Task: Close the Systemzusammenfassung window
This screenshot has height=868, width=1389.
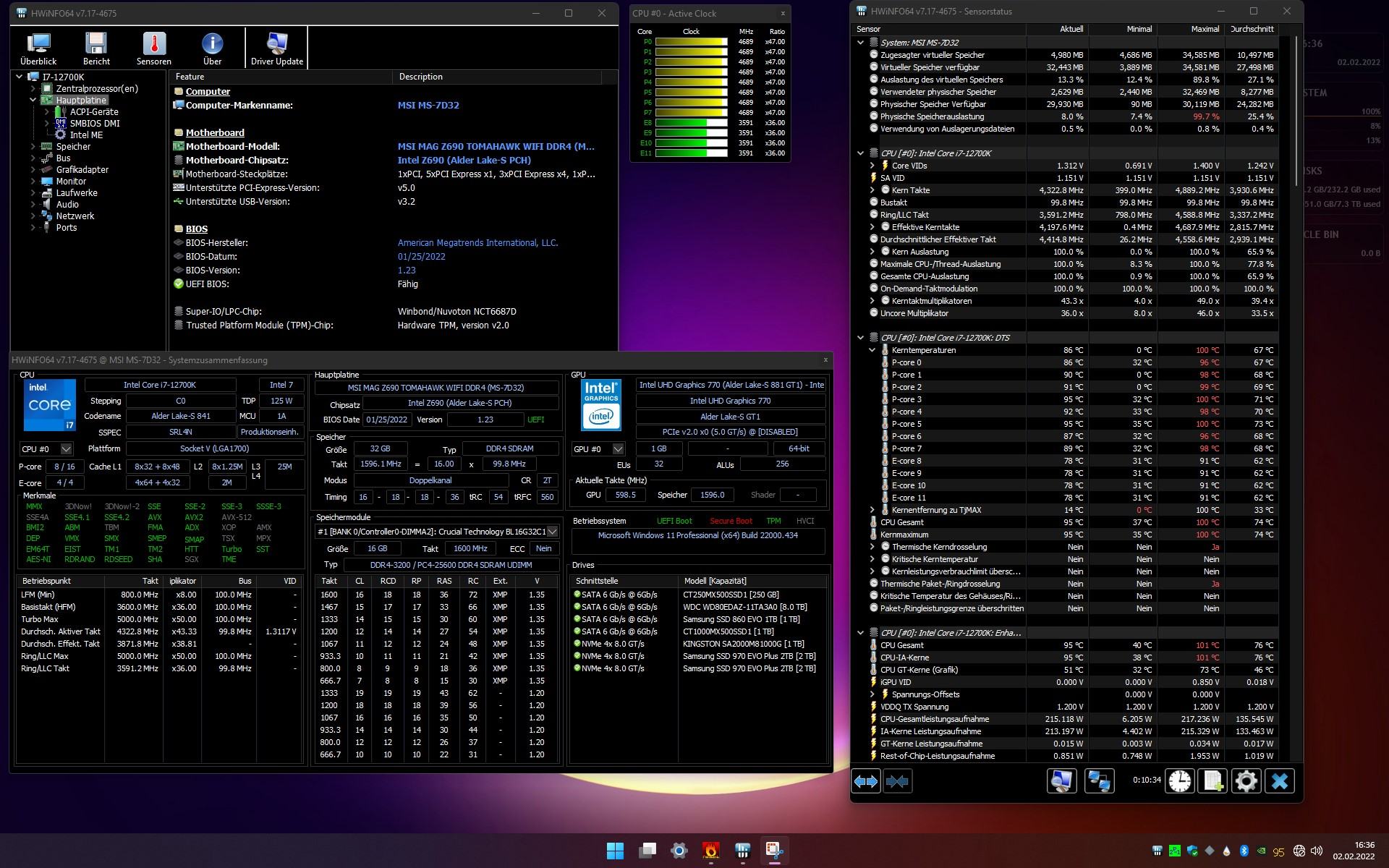Action: [x=825, y=359]
